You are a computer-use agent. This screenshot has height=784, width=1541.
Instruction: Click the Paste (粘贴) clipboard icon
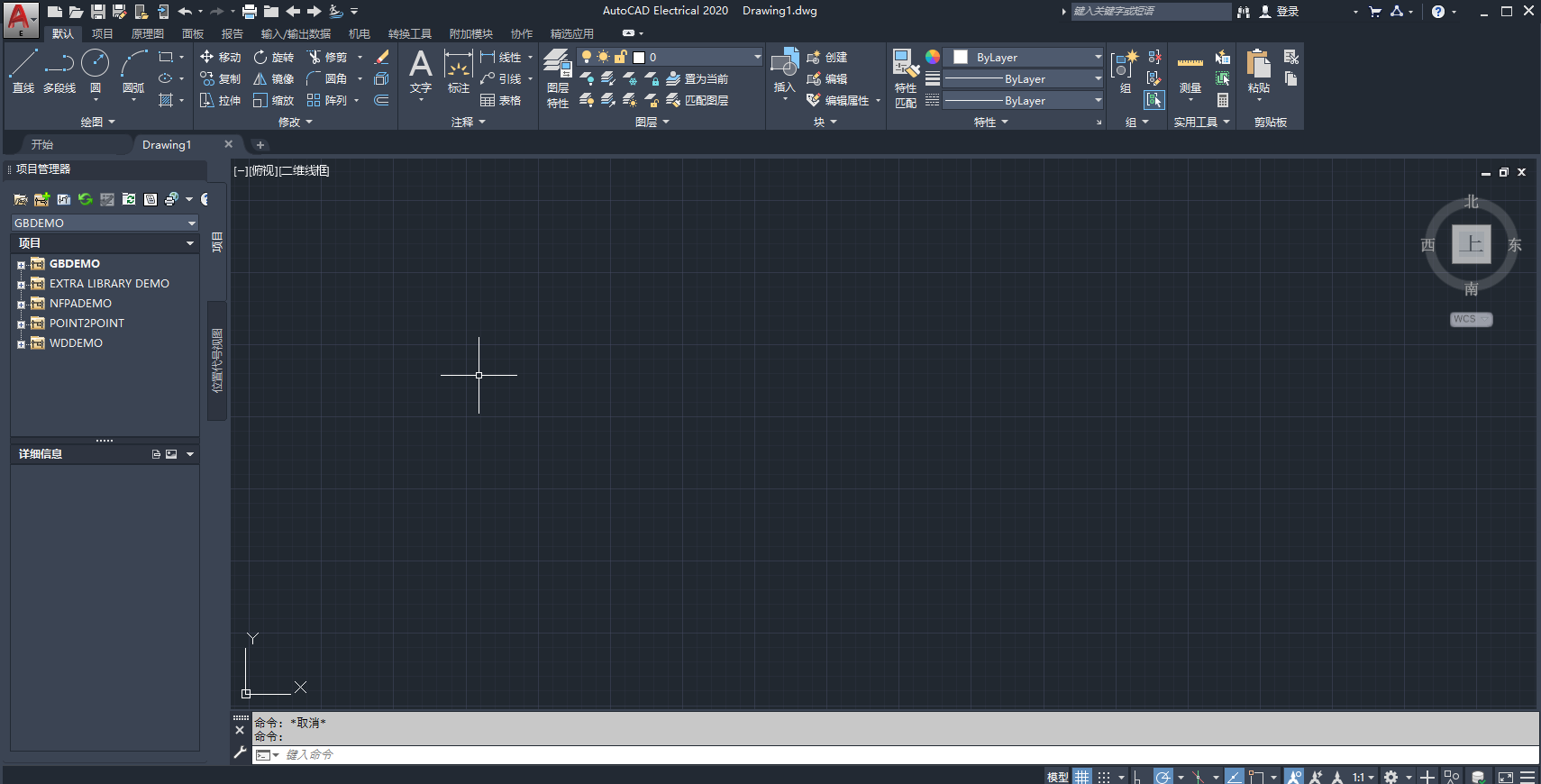pos(1258,70)
